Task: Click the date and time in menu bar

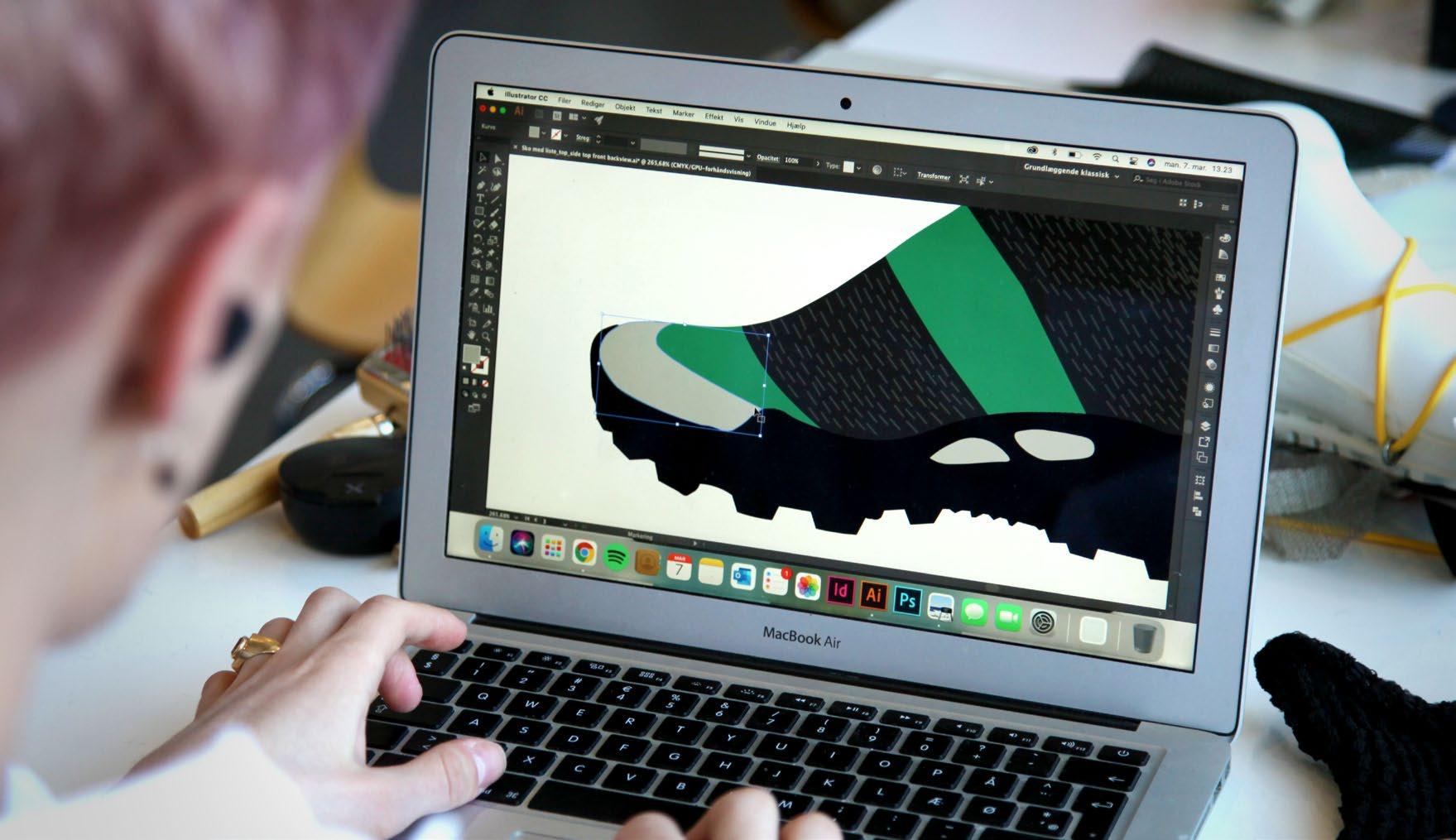Action: click(x=1199, y=168)
